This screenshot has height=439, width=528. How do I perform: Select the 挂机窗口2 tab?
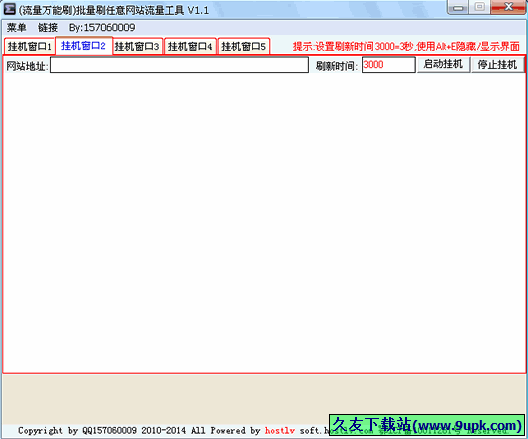[84, 46]
